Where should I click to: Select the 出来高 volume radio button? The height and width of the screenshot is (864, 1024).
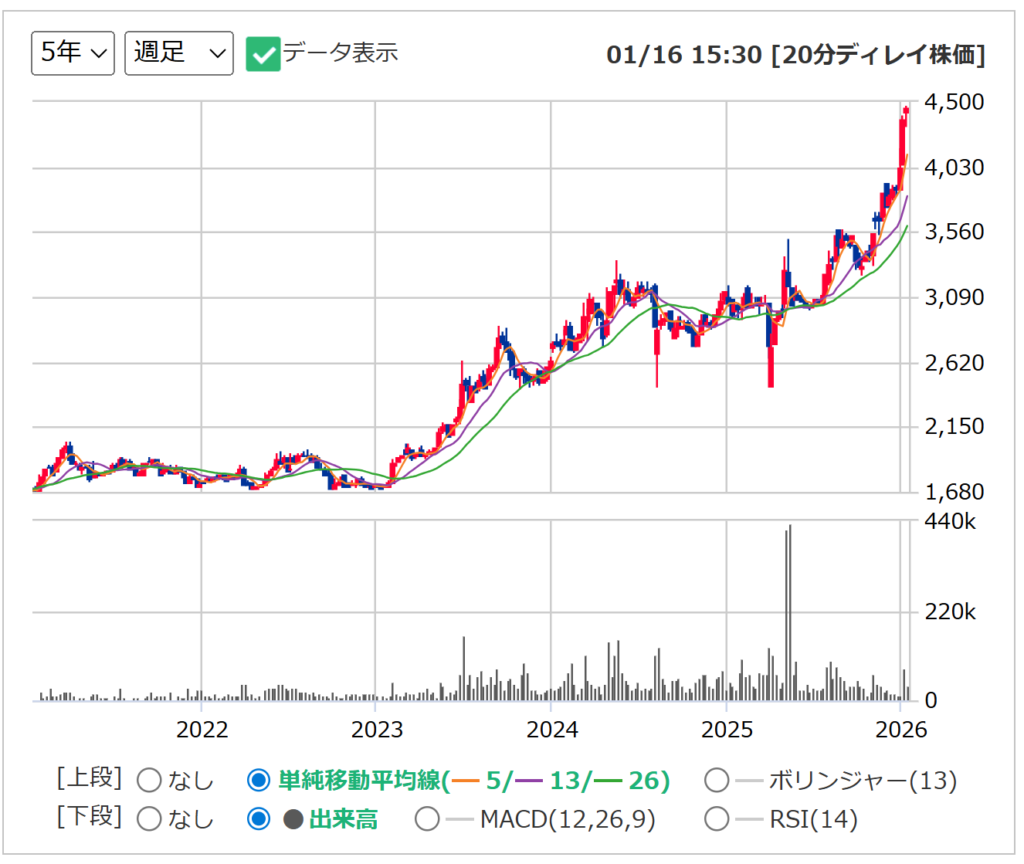tap(259, 818)
